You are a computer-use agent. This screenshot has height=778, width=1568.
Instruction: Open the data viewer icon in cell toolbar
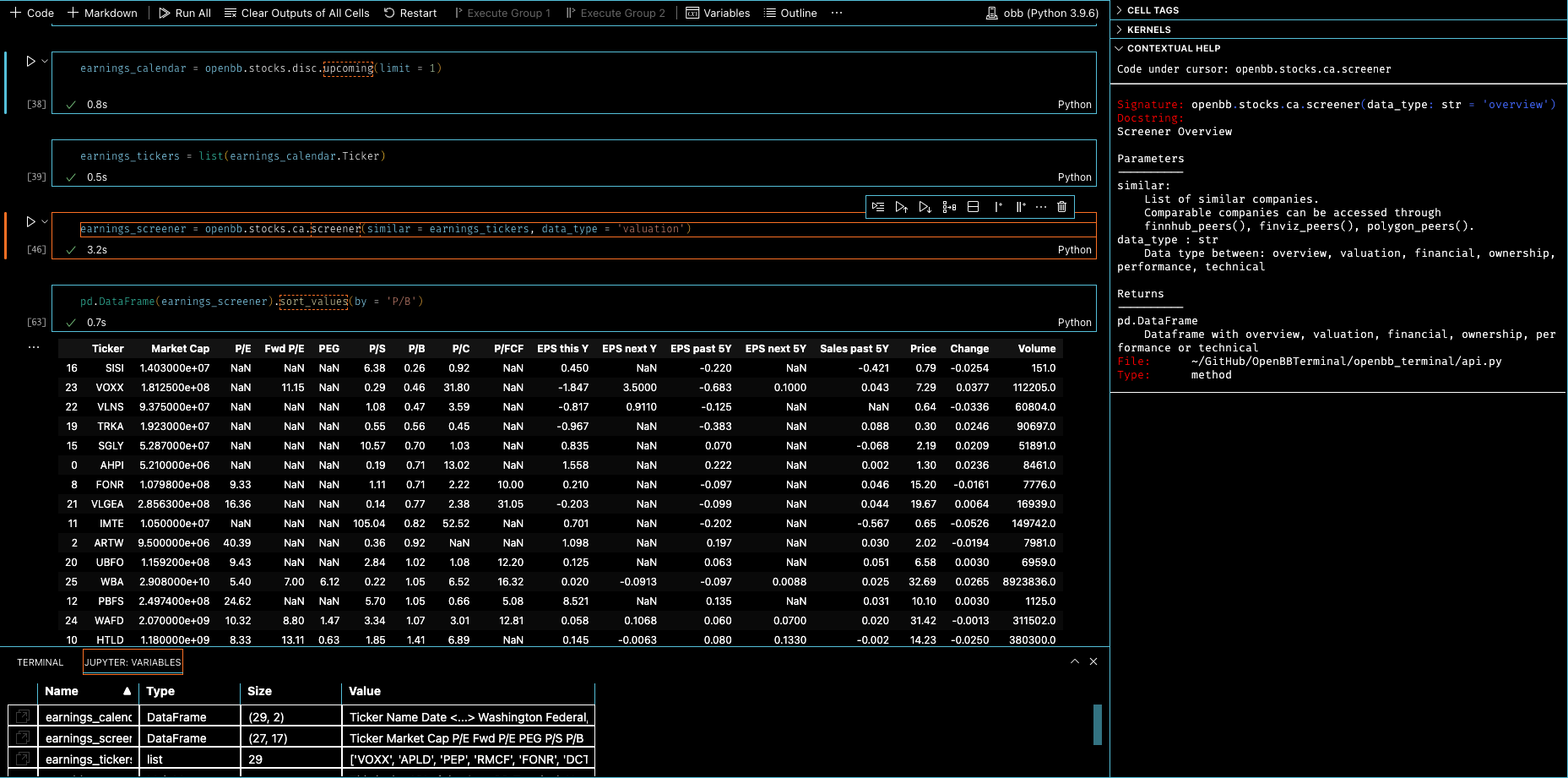click(949, 207)
